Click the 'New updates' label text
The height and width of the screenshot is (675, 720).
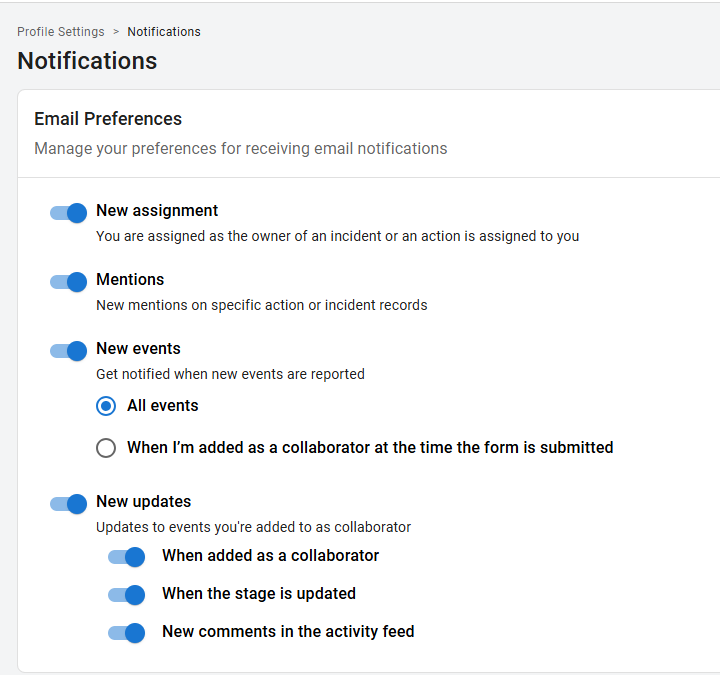pos(143,502)
